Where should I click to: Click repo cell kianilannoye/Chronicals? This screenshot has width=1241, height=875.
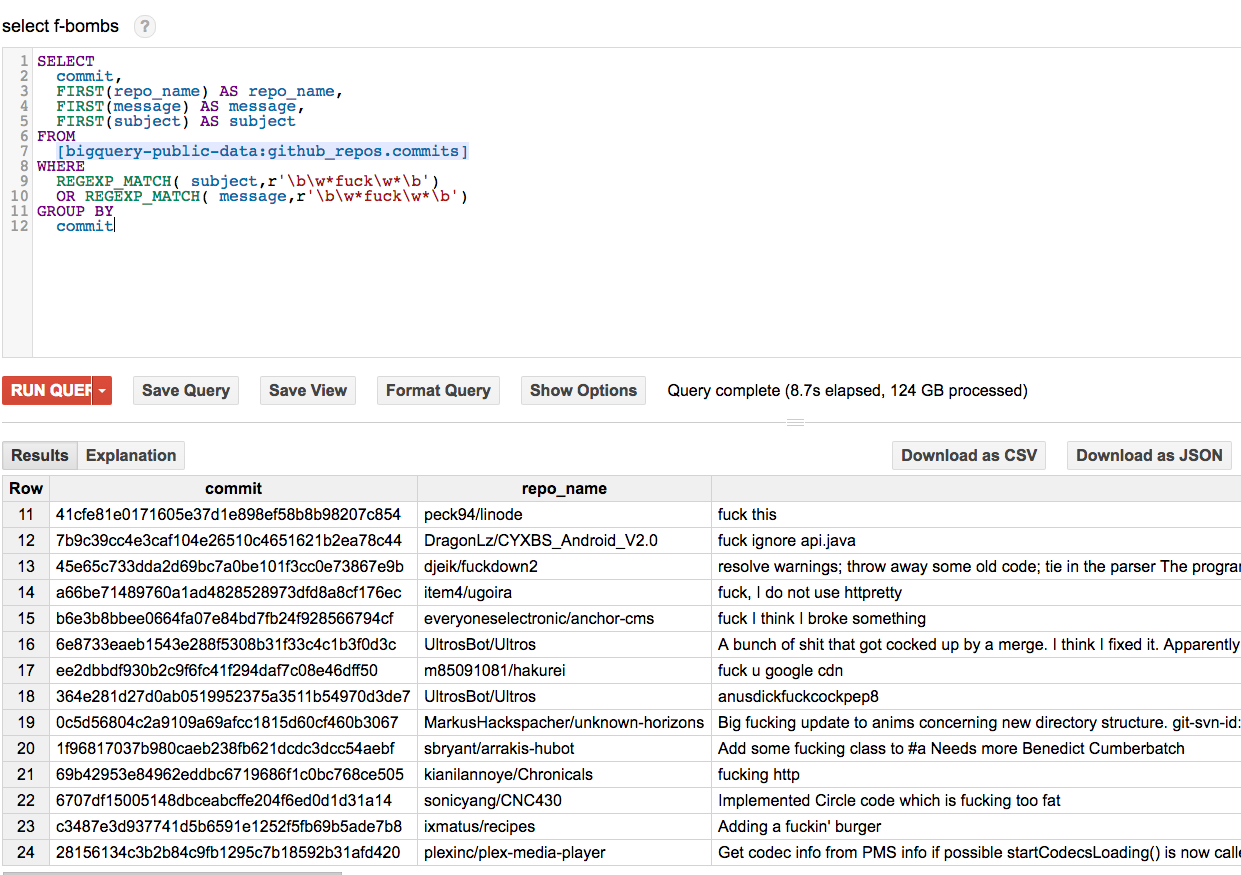pos(564,774)
